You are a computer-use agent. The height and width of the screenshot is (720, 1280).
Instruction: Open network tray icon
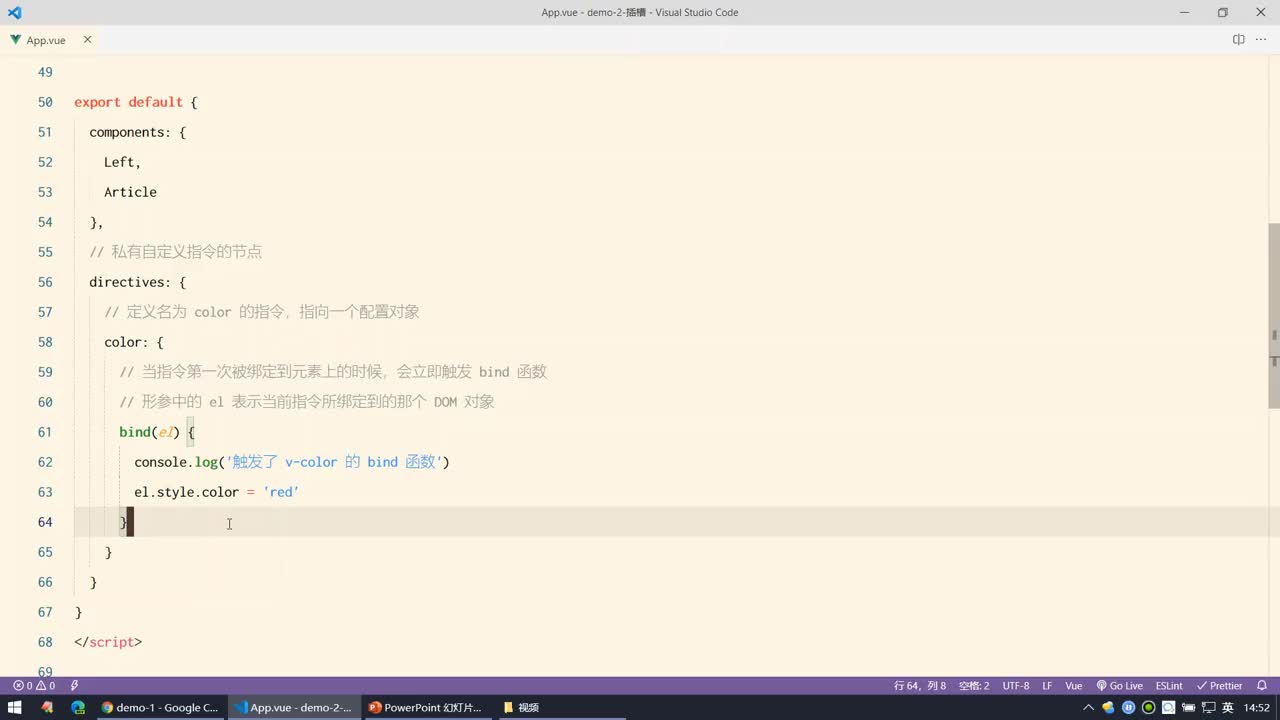coord(1208,707)
